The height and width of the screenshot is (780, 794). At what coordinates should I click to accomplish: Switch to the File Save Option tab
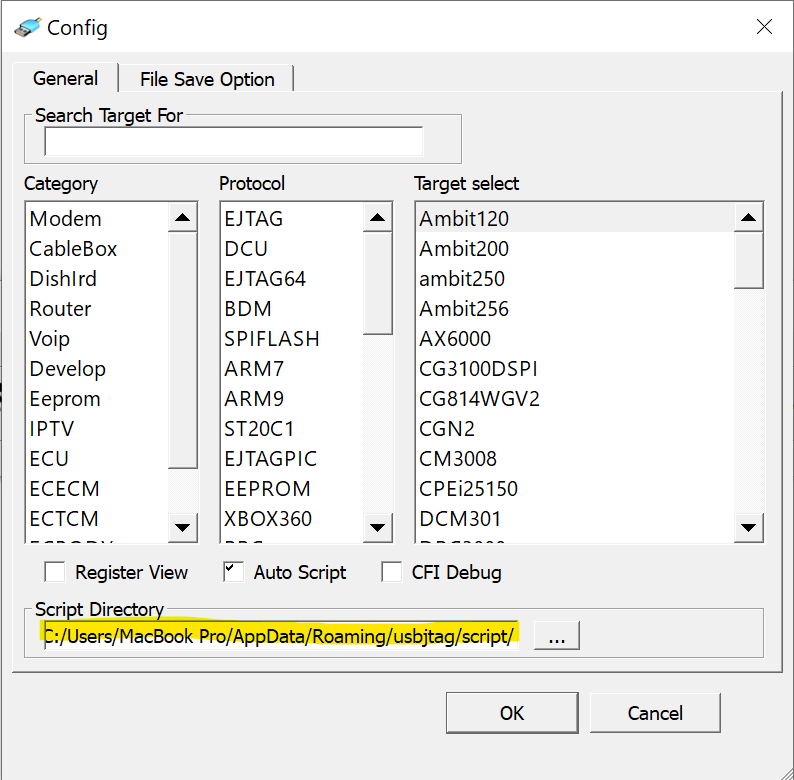tap(207, 79)
